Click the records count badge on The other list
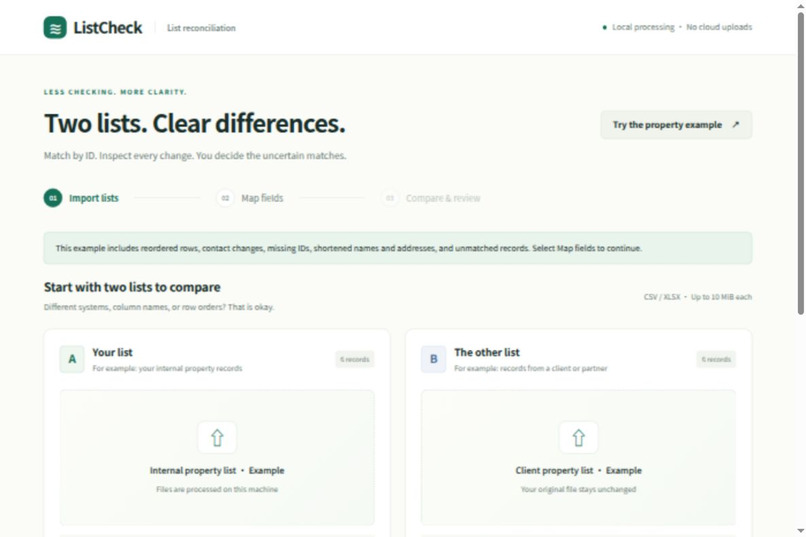 716,359
